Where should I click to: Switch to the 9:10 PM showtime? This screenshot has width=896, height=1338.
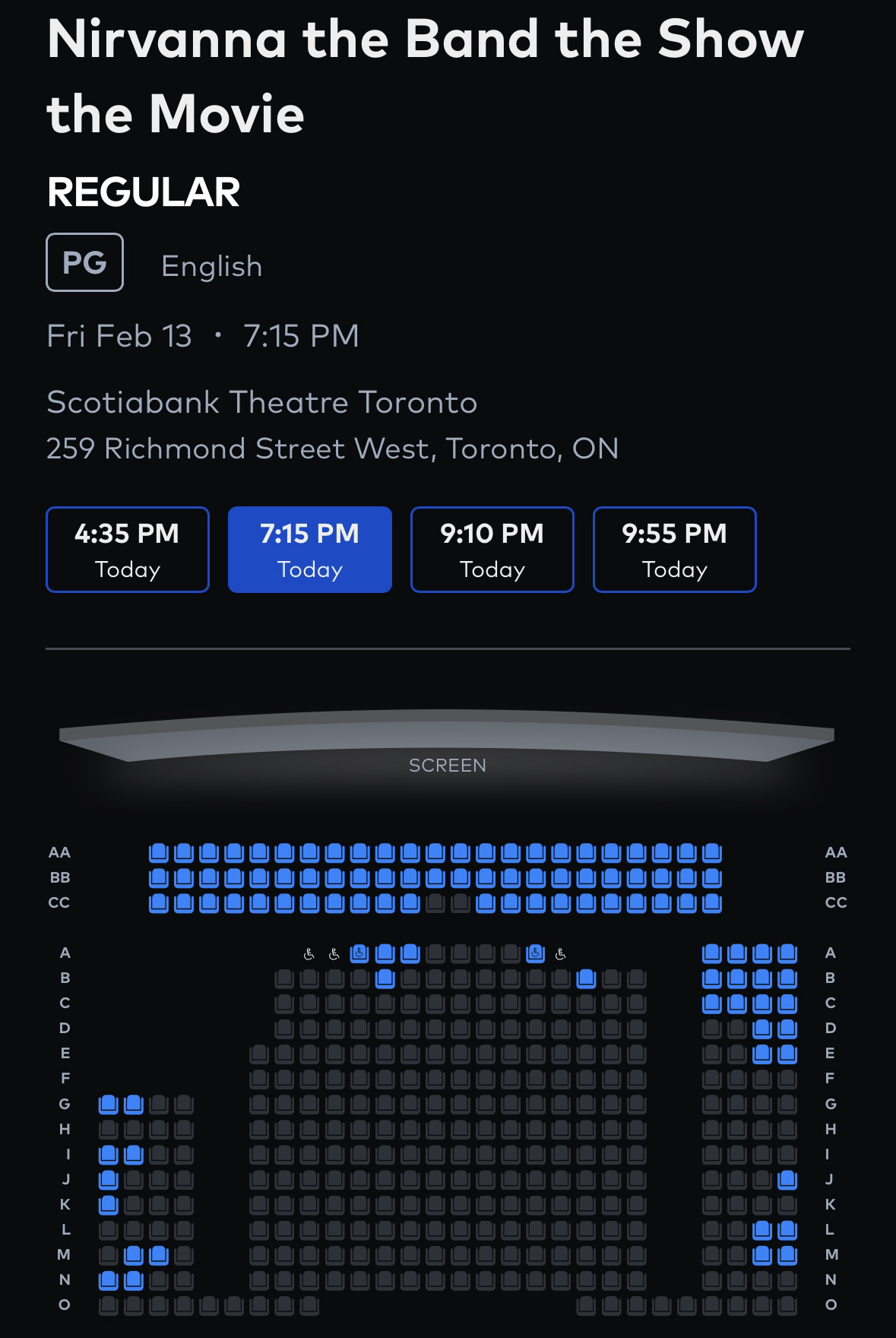coord(492,550)
